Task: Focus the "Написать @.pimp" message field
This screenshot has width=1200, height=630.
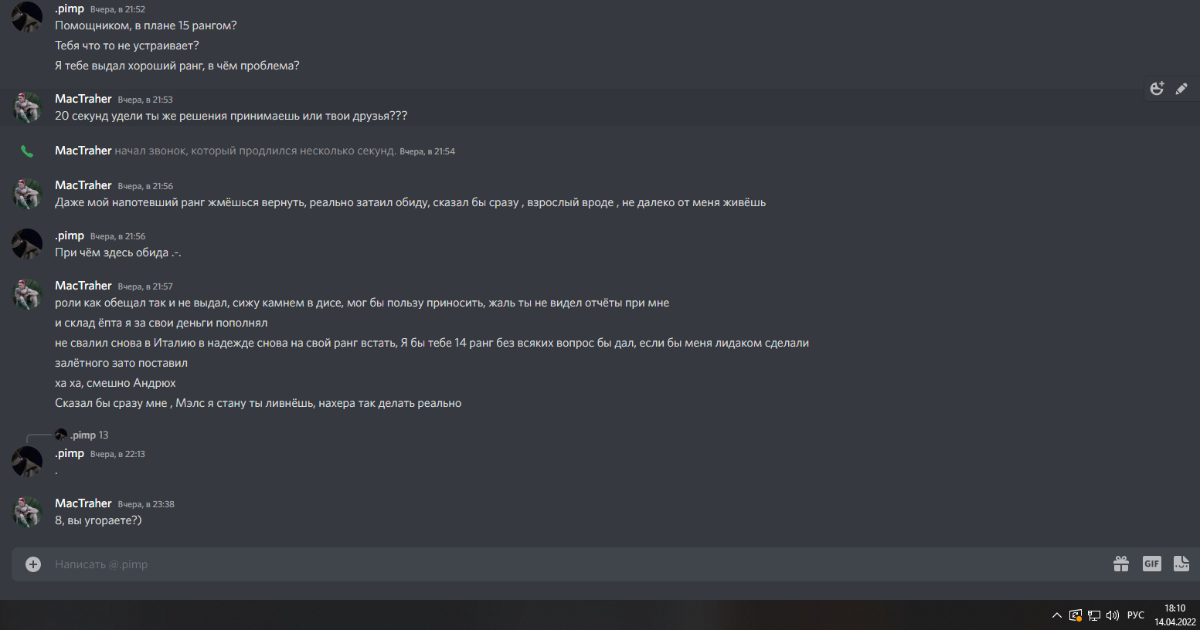Action: click(x=500, y=564)
